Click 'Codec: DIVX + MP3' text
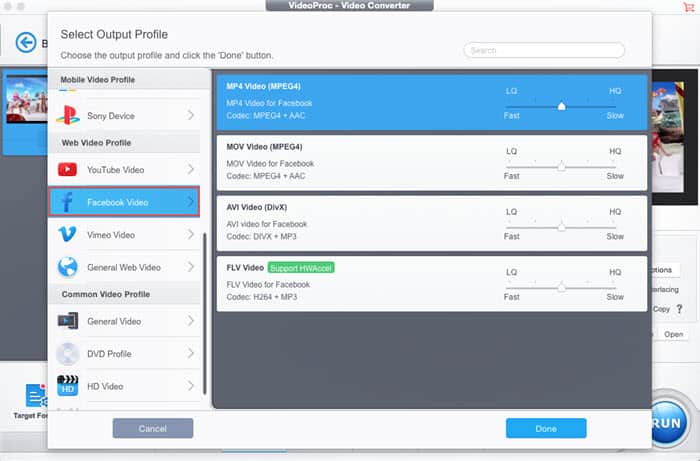The width and height of the screenshot is (700, 461). click(261, 237)
